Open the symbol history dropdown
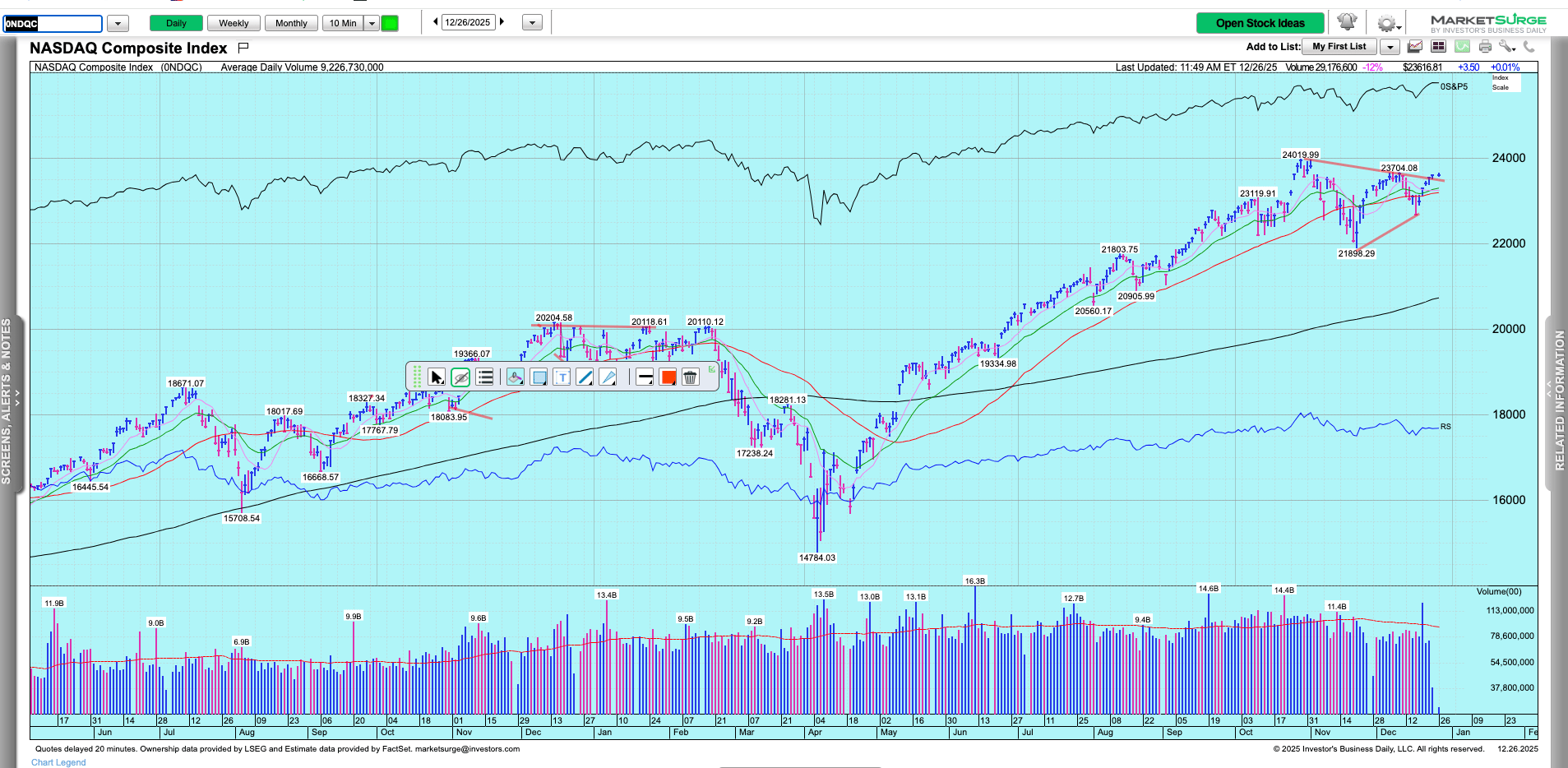Image resolution: width=1568 pixels, height=768 pixels. [118, 24]
